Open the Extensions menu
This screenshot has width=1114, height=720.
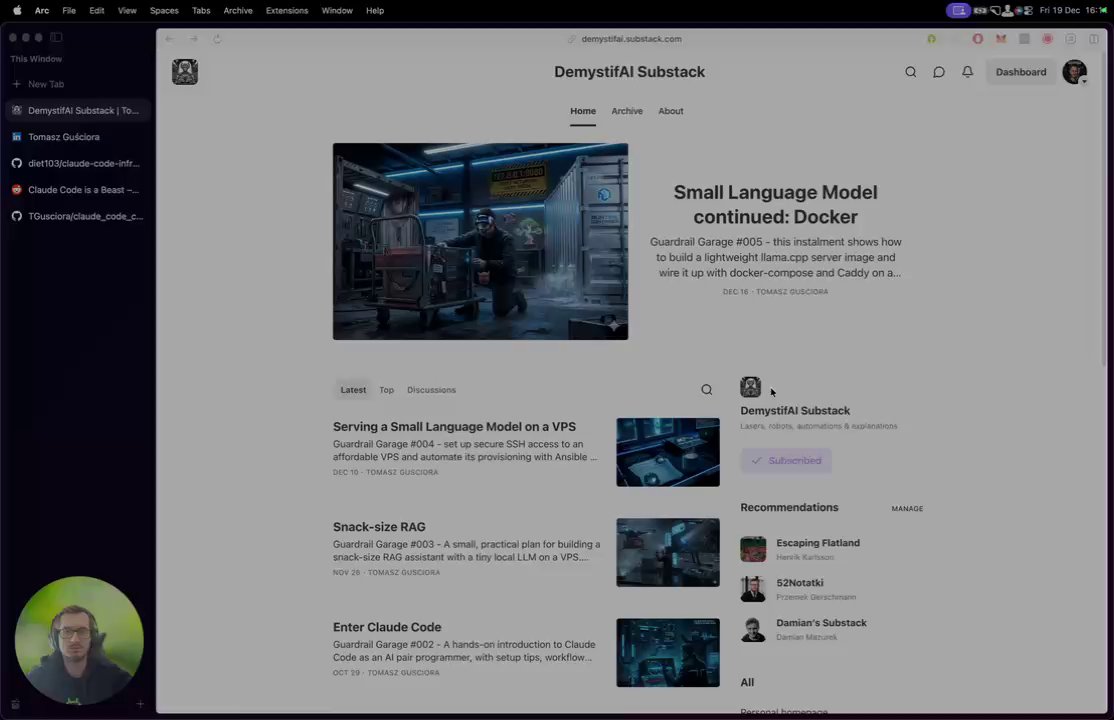[x=287, y=11]
